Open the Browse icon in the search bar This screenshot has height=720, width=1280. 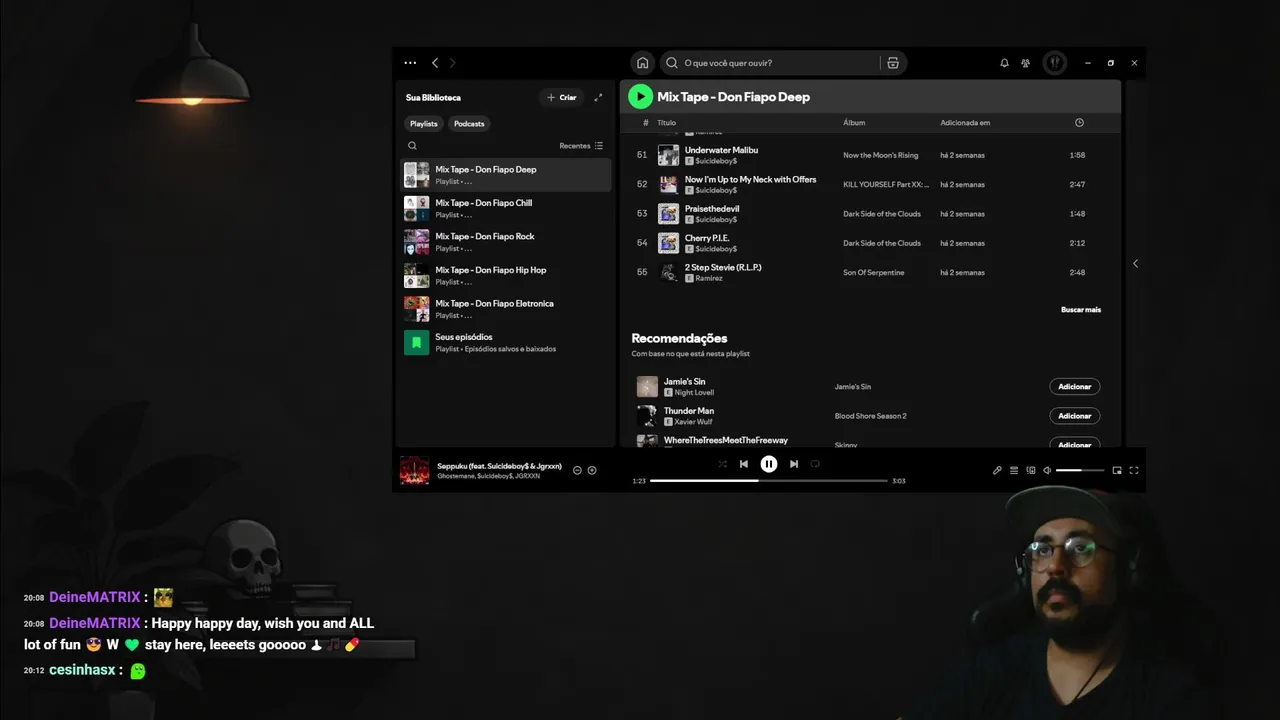893,63
